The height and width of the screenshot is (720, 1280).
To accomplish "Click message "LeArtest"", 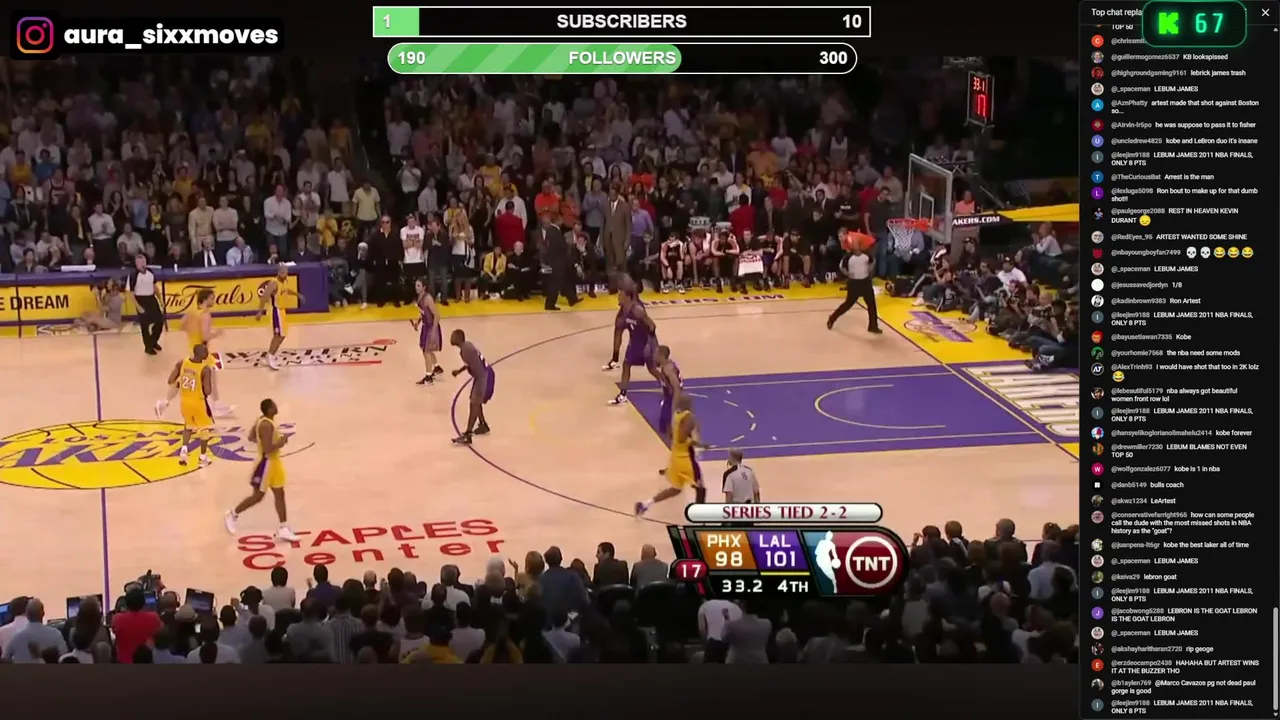I will [1163, 501].
